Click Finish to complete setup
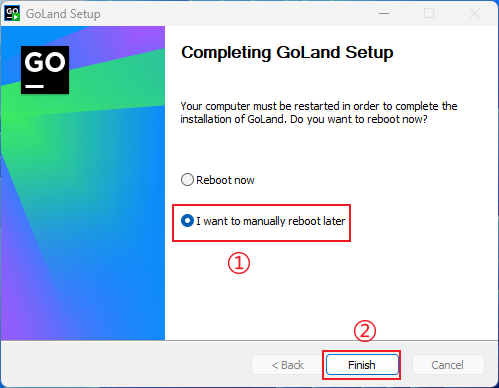 362,365
